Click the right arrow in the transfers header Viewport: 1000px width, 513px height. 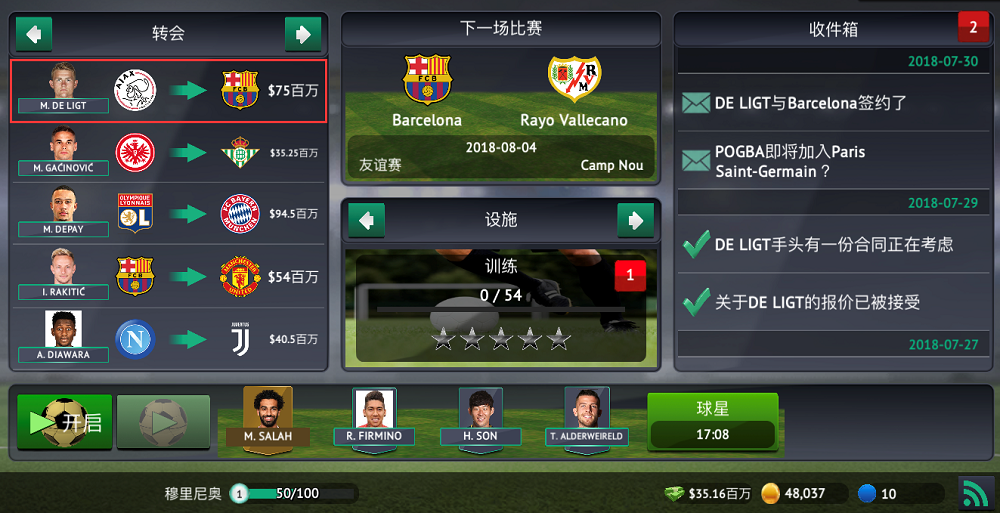click(x=303, y=34)
